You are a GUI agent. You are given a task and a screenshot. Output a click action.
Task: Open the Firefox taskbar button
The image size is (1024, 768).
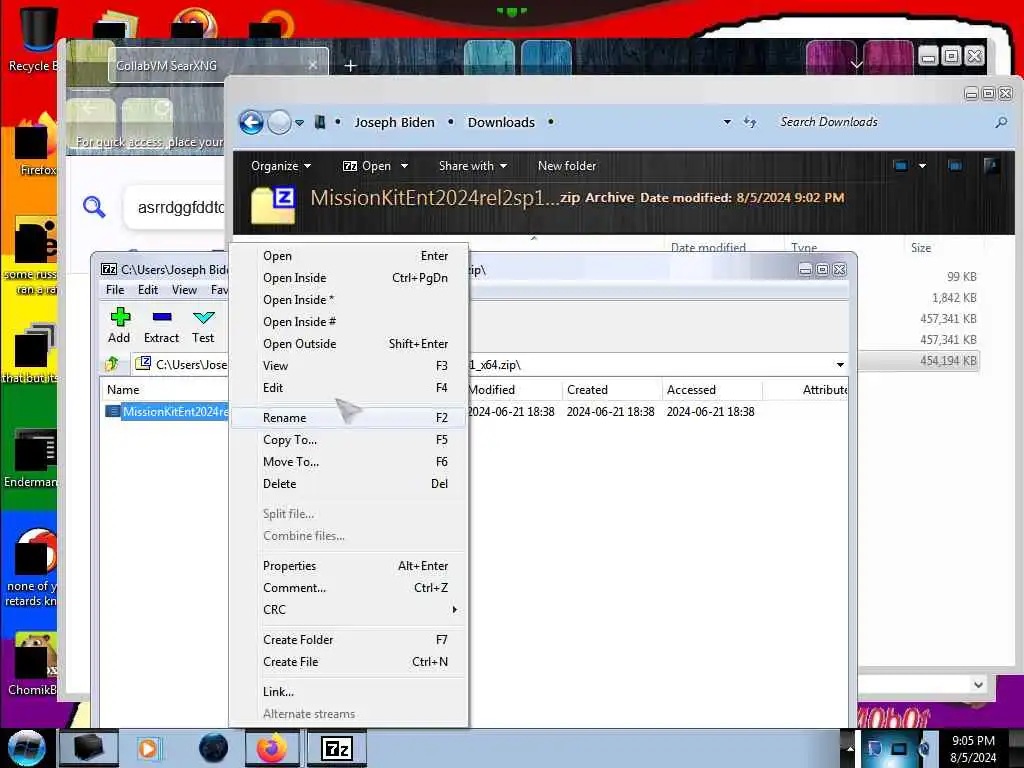pos(272,748)
